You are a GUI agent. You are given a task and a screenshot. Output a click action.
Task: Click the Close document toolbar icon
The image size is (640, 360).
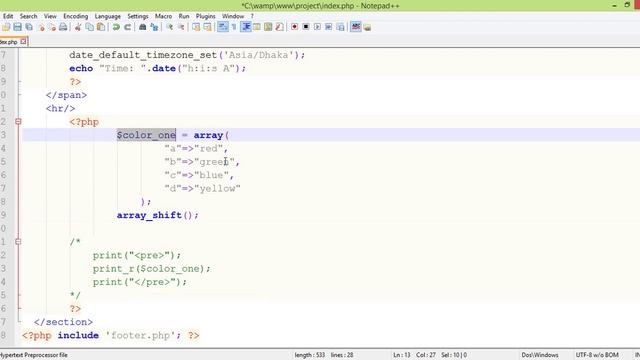[x=41, y=27]
